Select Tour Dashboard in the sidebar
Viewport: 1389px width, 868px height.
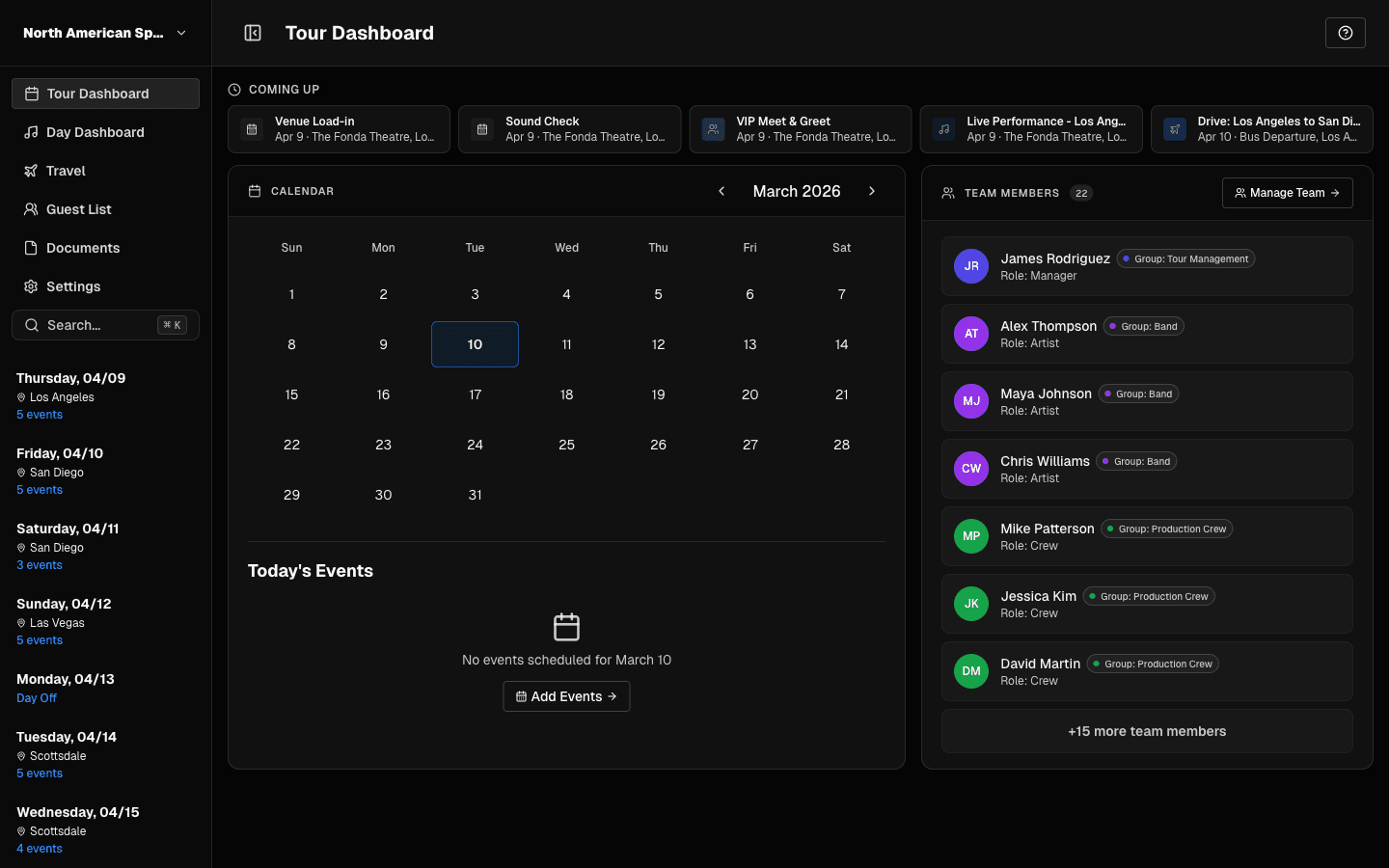(x=96, y=94)
